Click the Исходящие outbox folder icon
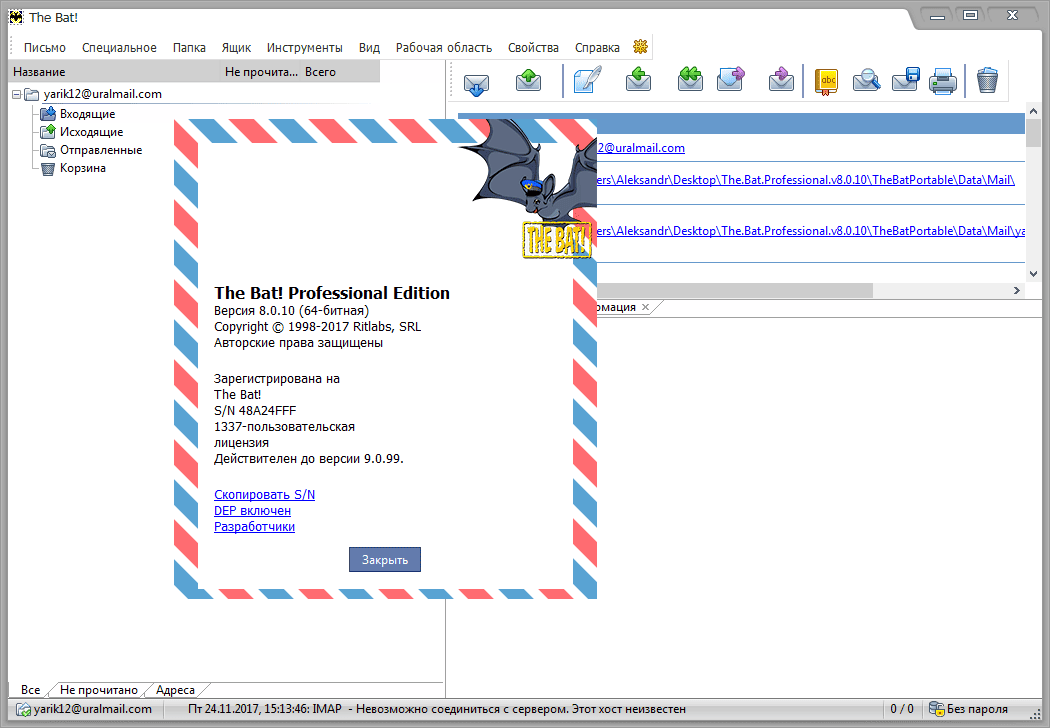Image resolution: width=1050 pixels, height=728 pixels. (x=48, y=132)
